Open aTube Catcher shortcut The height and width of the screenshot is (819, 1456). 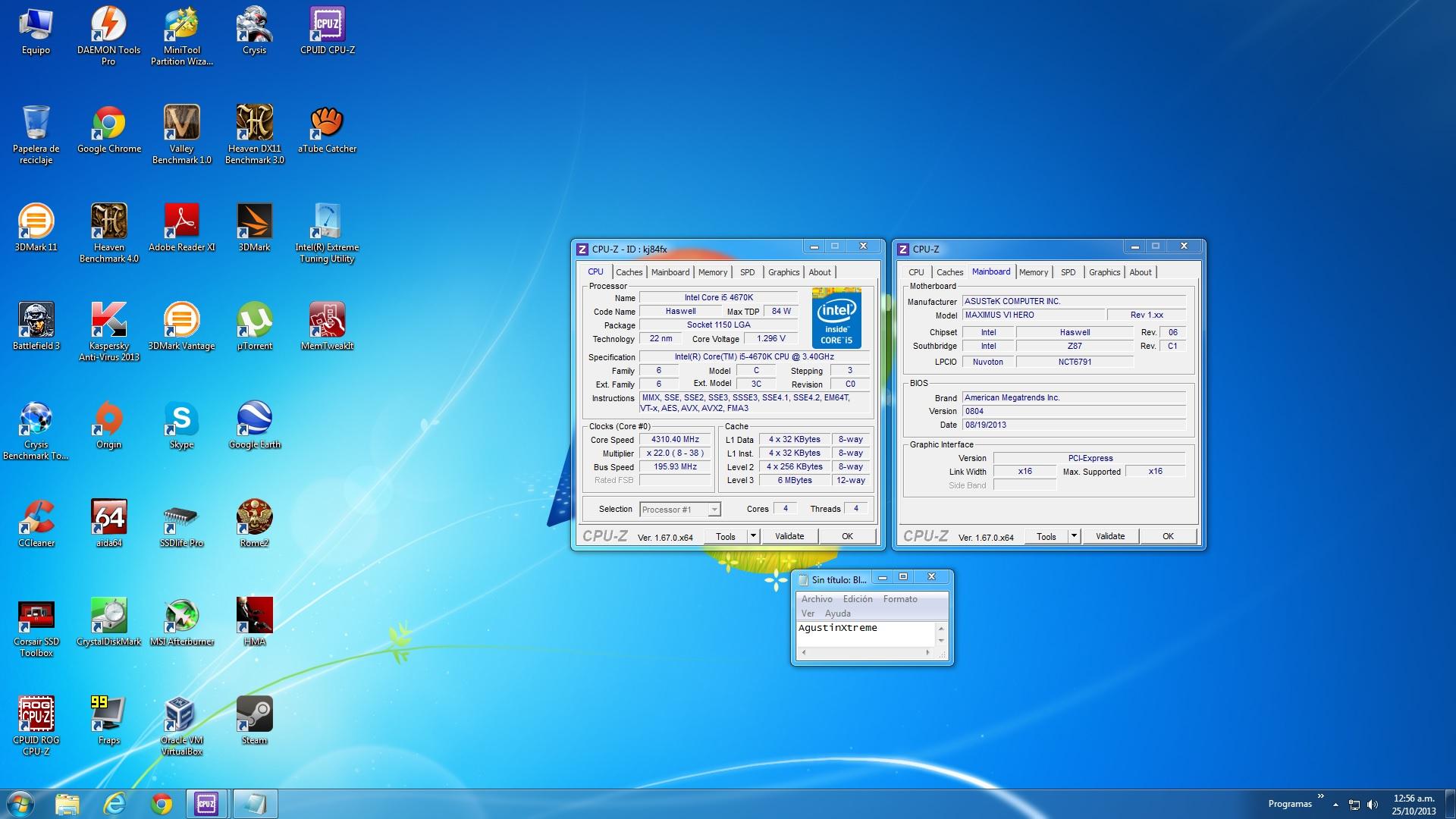[x=327, y=130]
